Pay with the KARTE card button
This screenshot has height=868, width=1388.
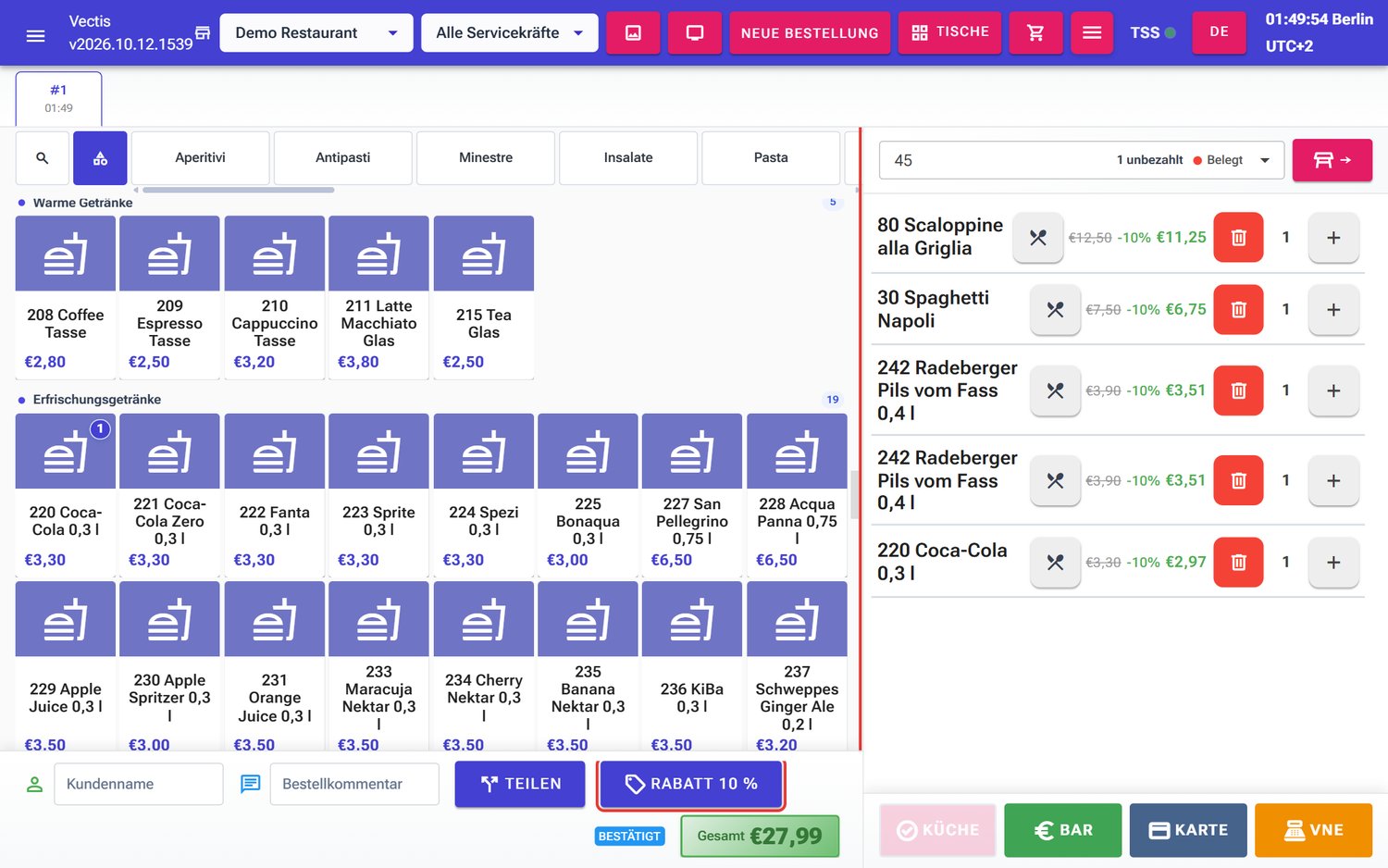click(x=1188, y=830)
